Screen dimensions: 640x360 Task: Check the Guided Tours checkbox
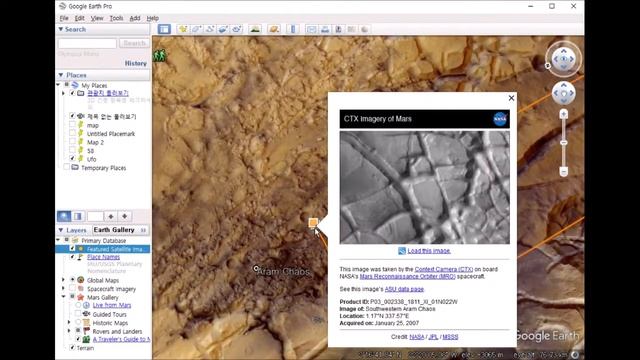coord(78,314)
